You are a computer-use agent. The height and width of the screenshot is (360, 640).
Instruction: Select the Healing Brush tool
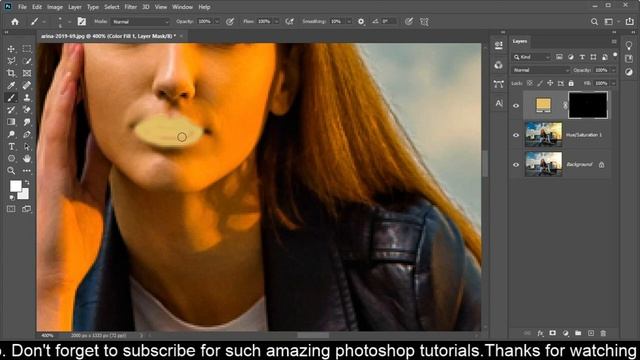click(27, 85)
